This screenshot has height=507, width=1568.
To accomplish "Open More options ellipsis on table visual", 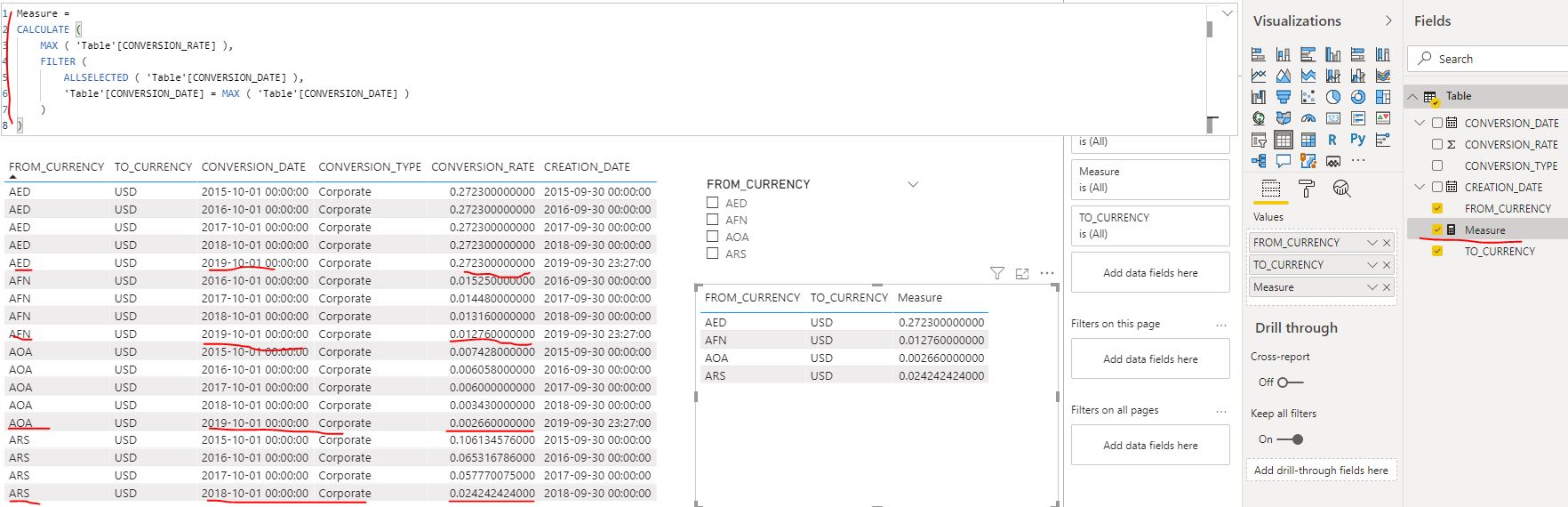I will click(x=1047, y=273).
